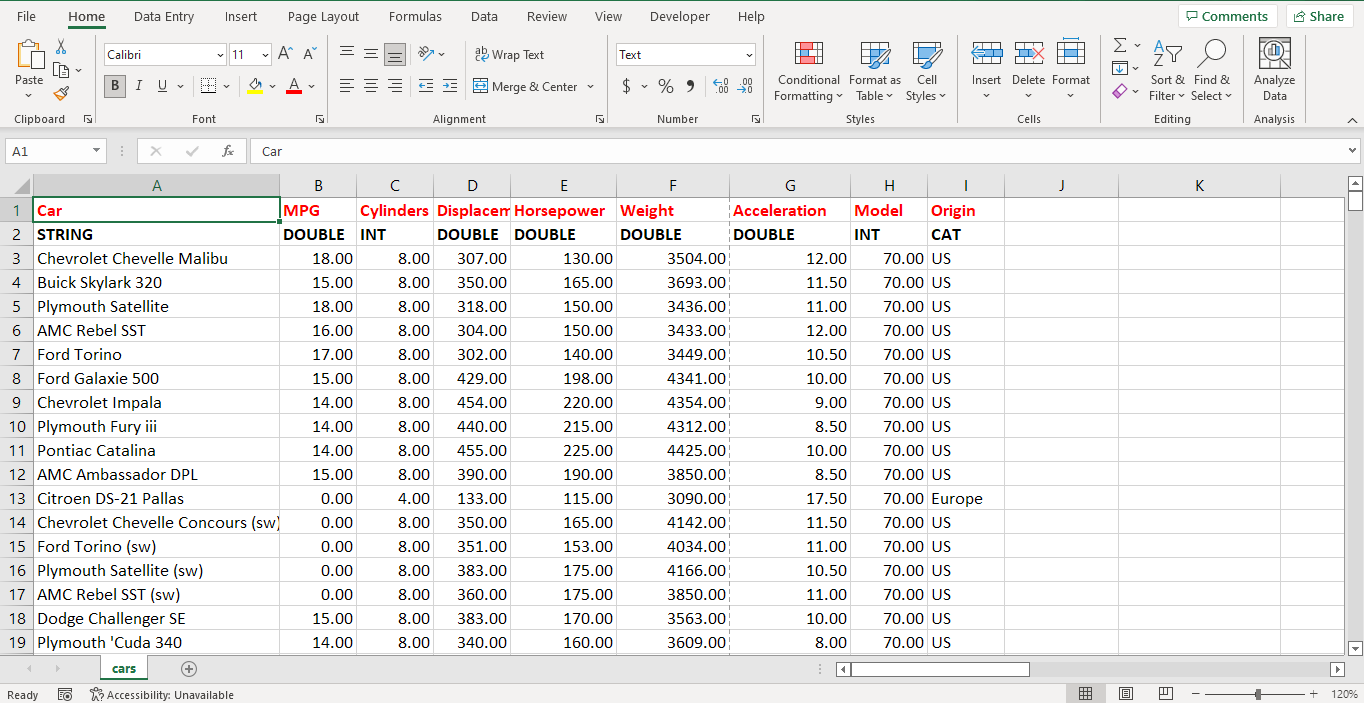Open the Conditional Formatting gallery

[x=807, y=70]
